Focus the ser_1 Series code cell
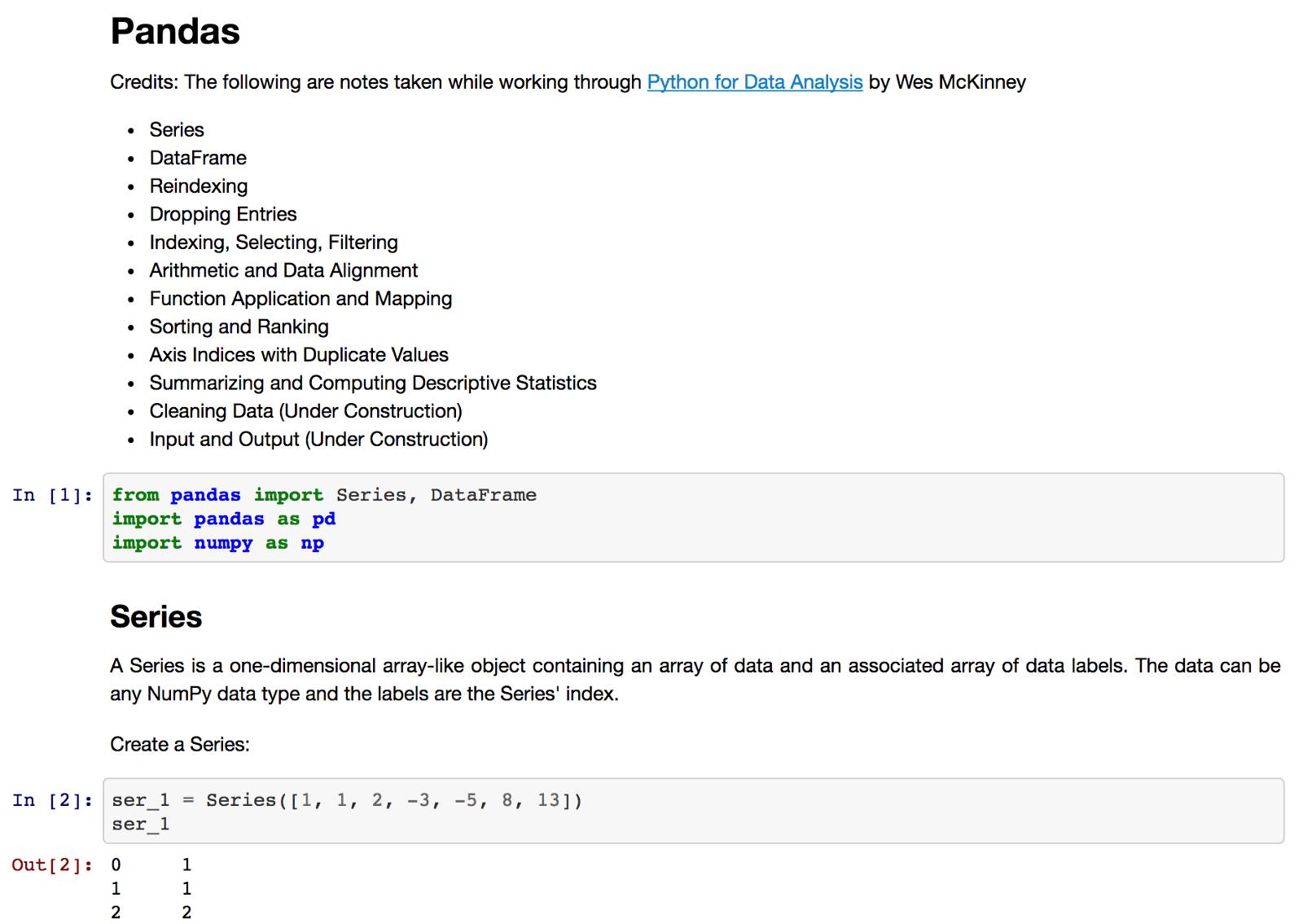This screenshot has width=1303, height=924. [692, 812]
